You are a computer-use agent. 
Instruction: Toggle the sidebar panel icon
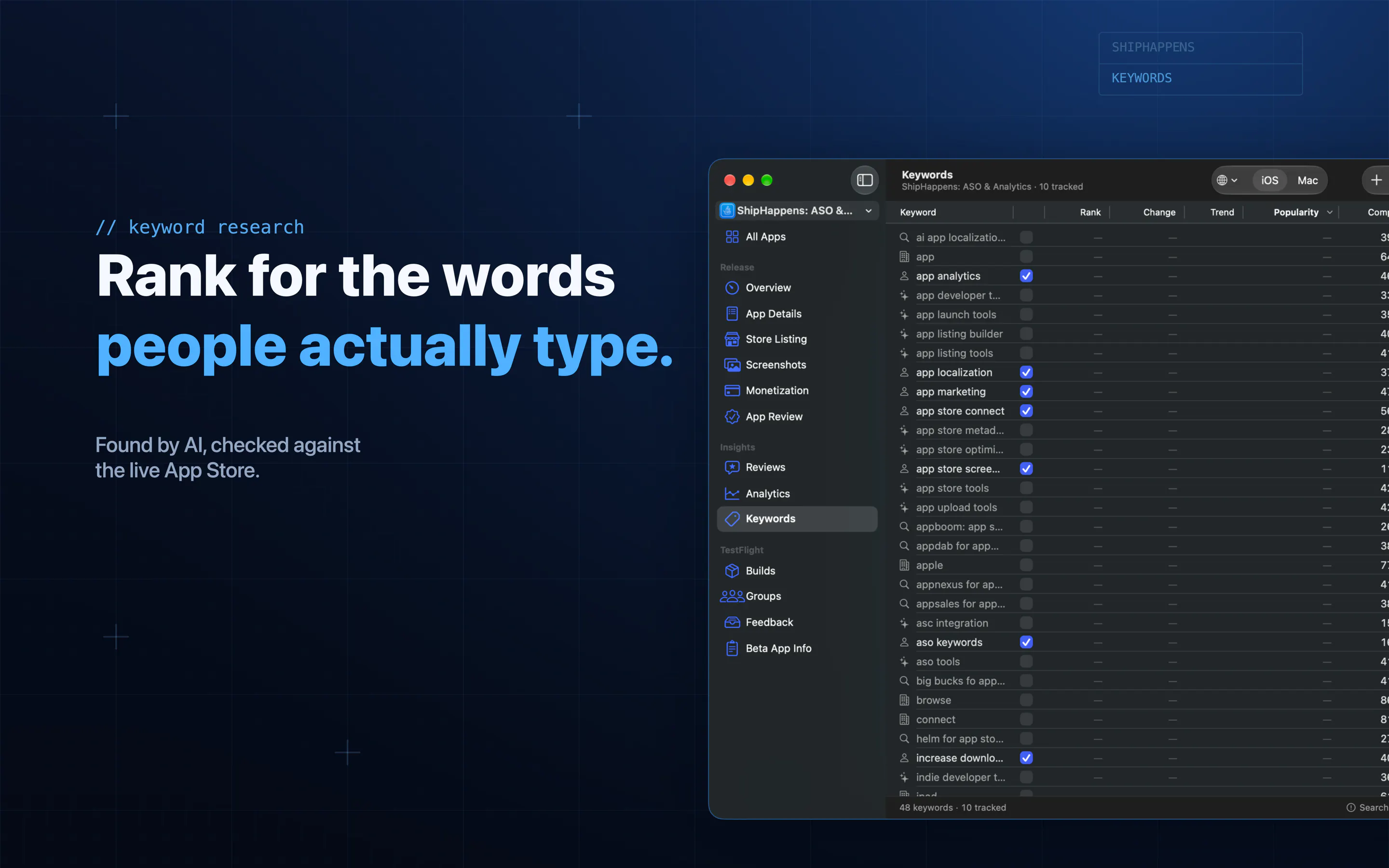point(864,180)
